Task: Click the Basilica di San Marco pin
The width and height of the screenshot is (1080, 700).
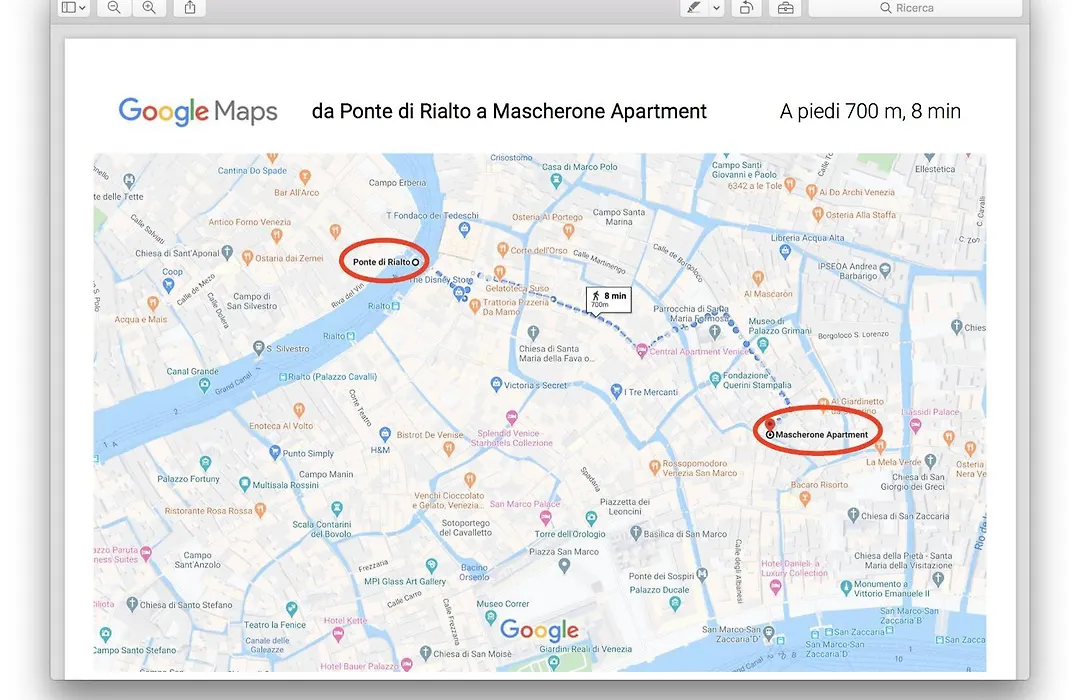Action: pos(636,533)
